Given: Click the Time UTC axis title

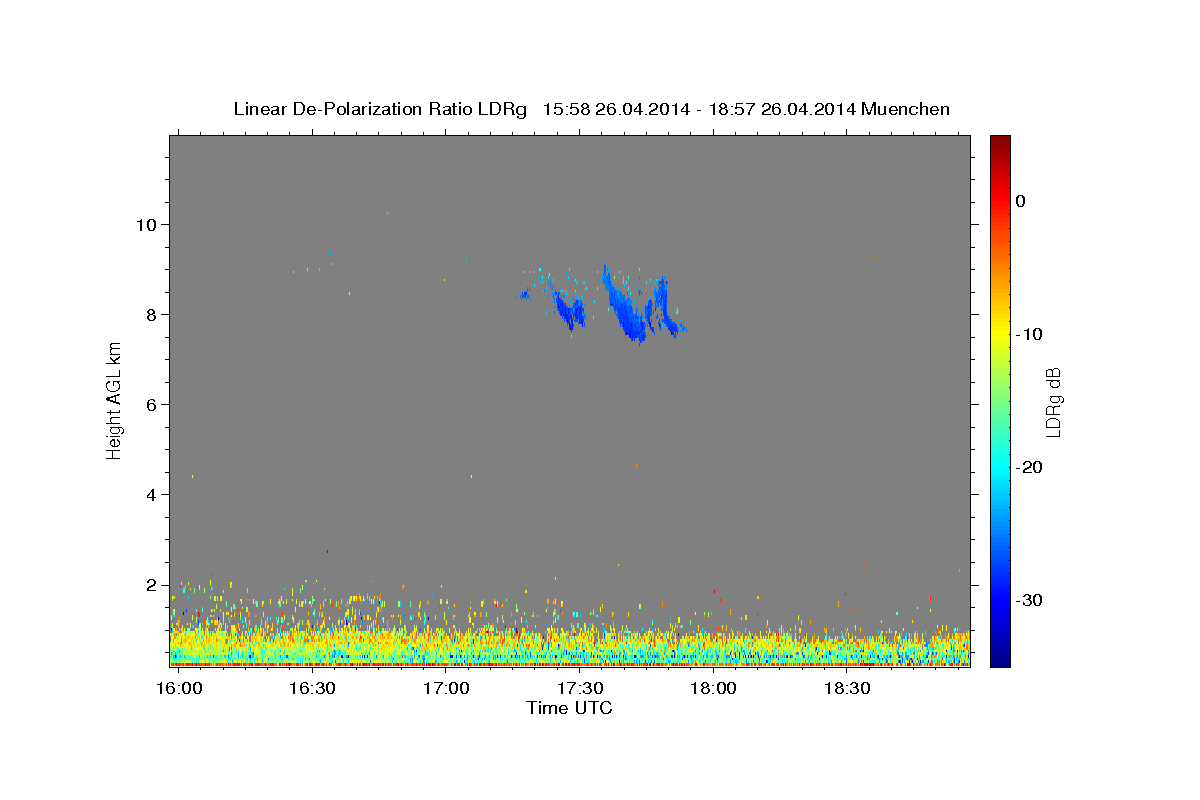Looking at the screenshot, I should 569,708.
